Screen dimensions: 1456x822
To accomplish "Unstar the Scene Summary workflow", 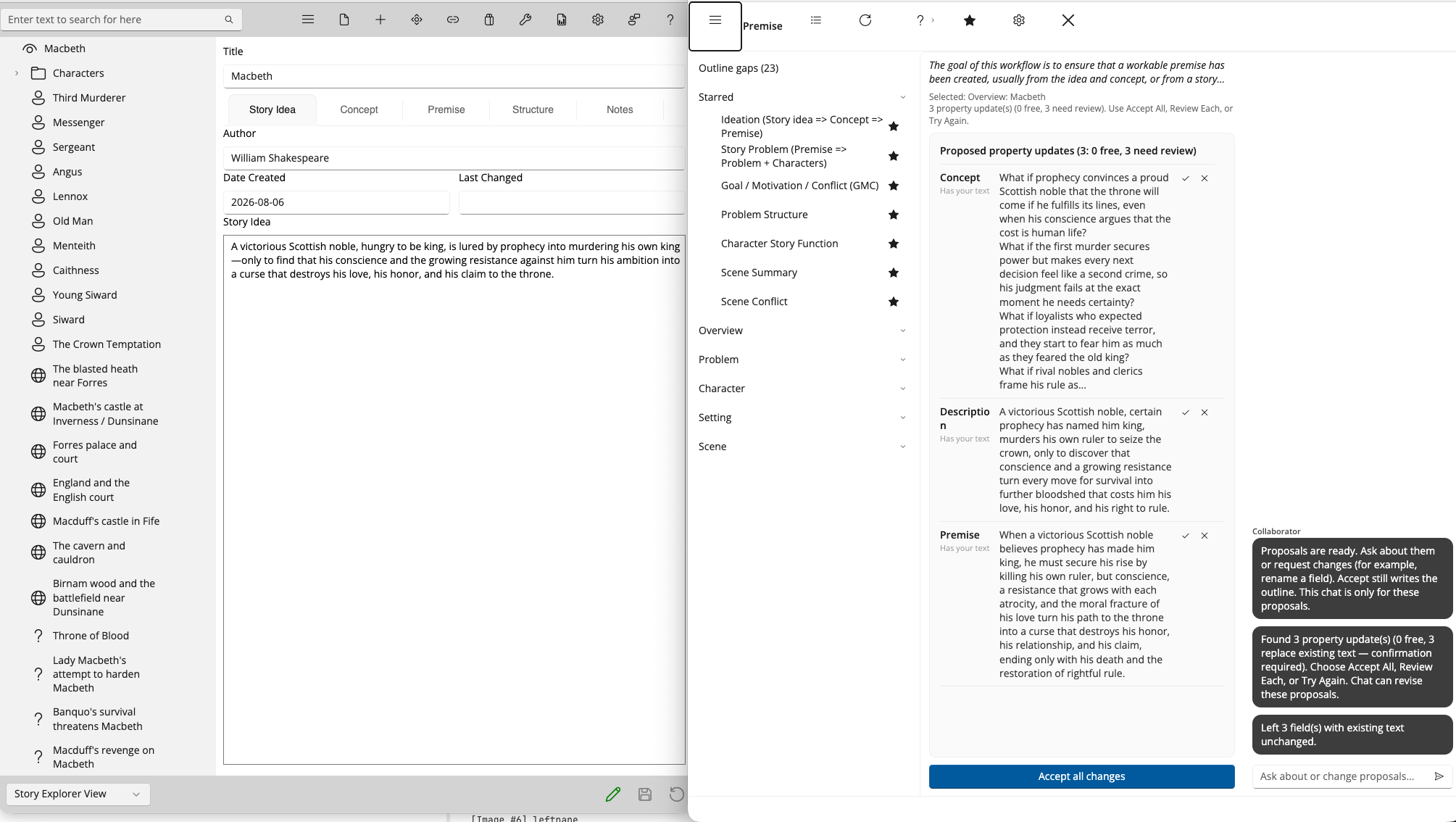I will click(x=894, y=273).
